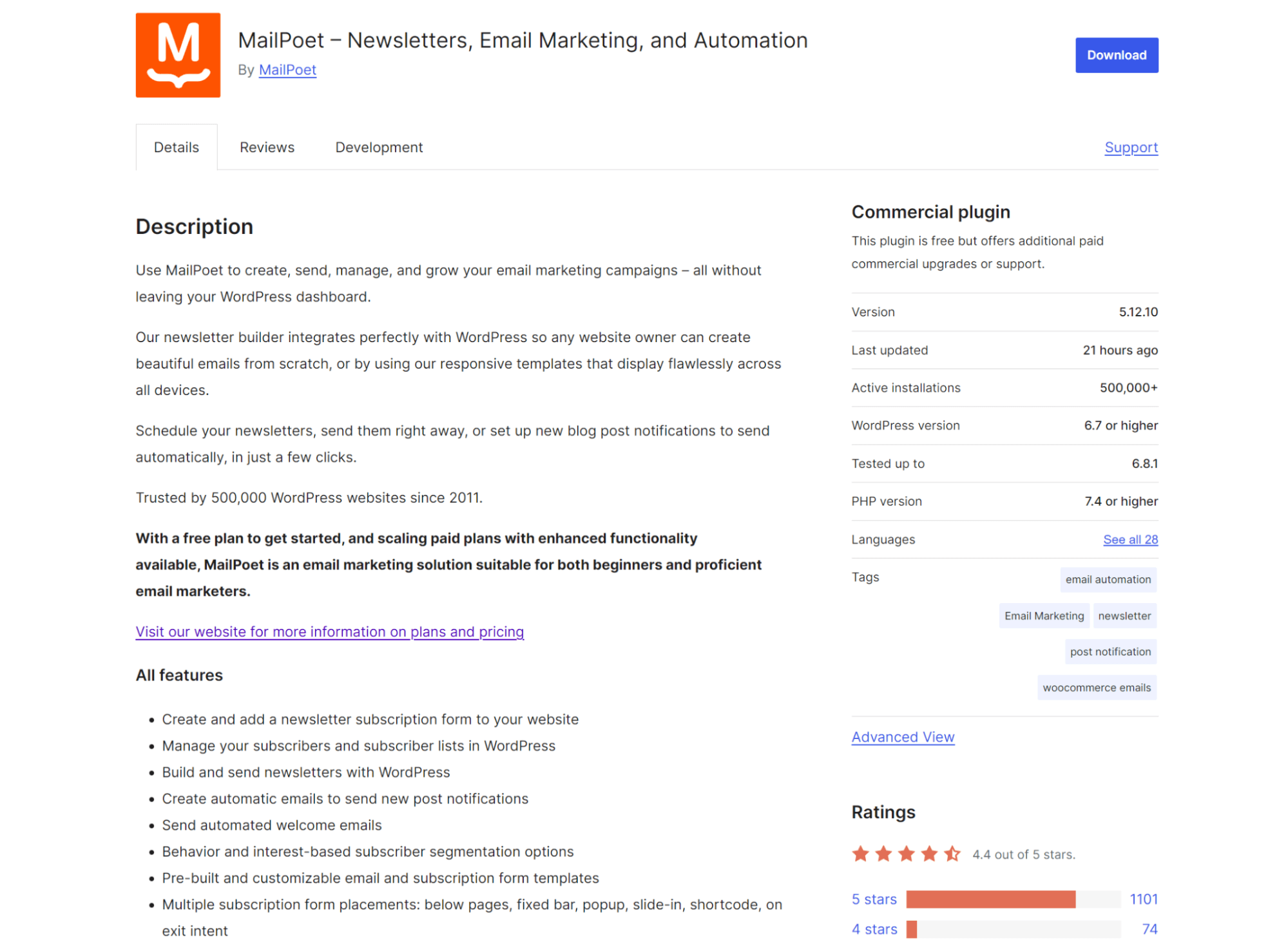Visit website for plans and pricing
The image size is (1288, 942).
click(x=329, y=631)
